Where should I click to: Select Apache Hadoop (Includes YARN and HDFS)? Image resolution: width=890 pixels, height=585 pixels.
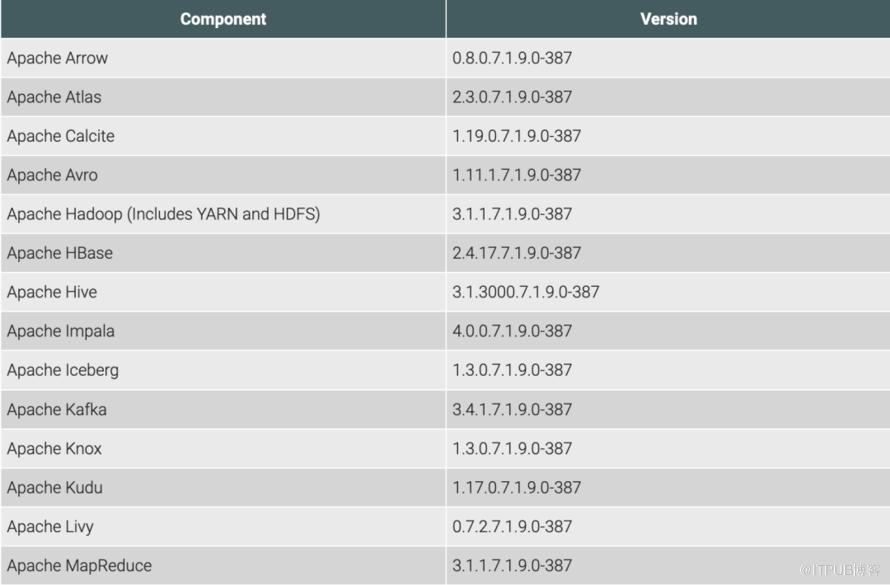[x=163, y=214]
